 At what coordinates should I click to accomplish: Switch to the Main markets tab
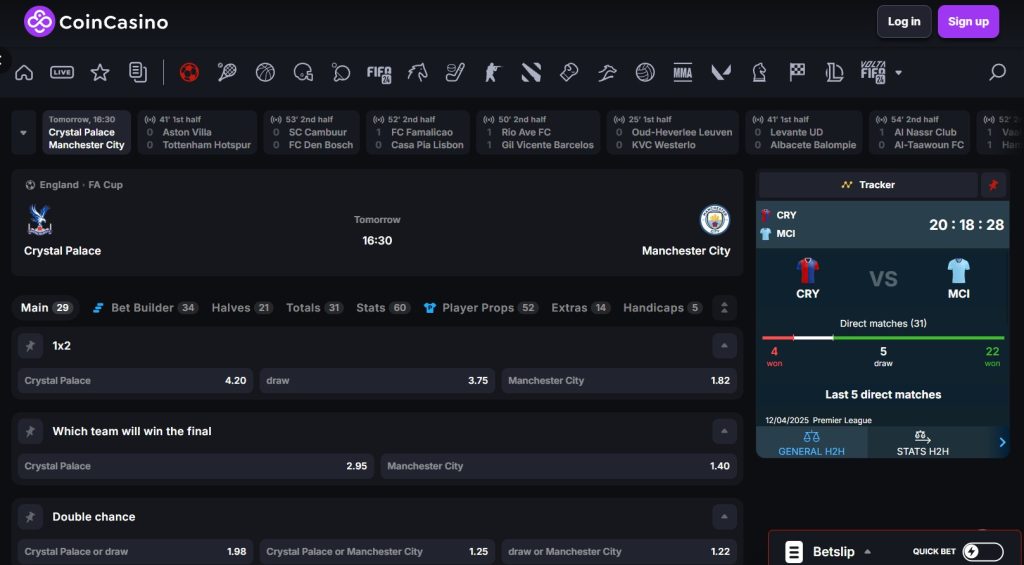pyautogui.click(x=46, y=308)
